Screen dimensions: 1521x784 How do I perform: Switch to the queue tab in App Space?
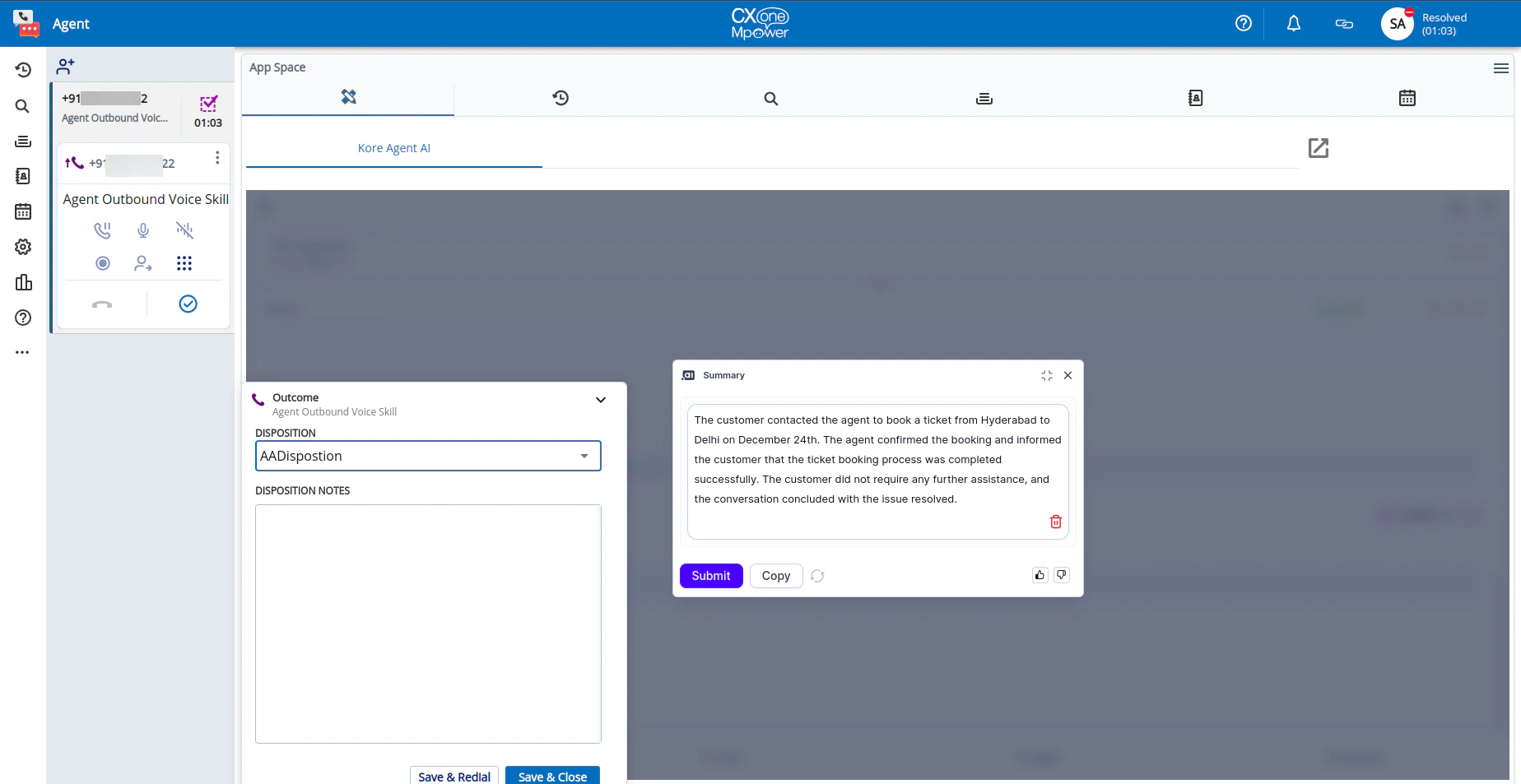pos(984,99)
